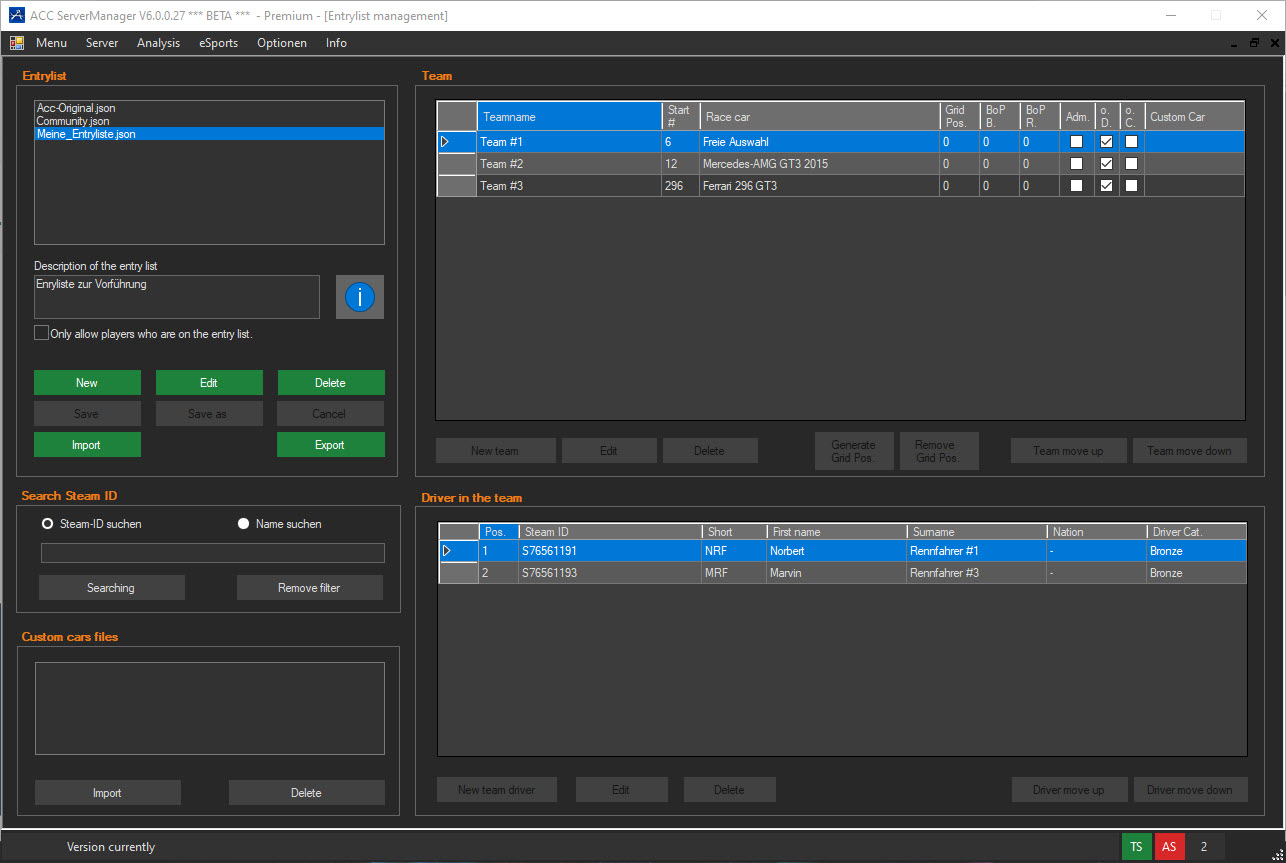Select the Steam-ID suchen radio option
The width and height of the screenshot is (1286, 863).
(47, 524)
